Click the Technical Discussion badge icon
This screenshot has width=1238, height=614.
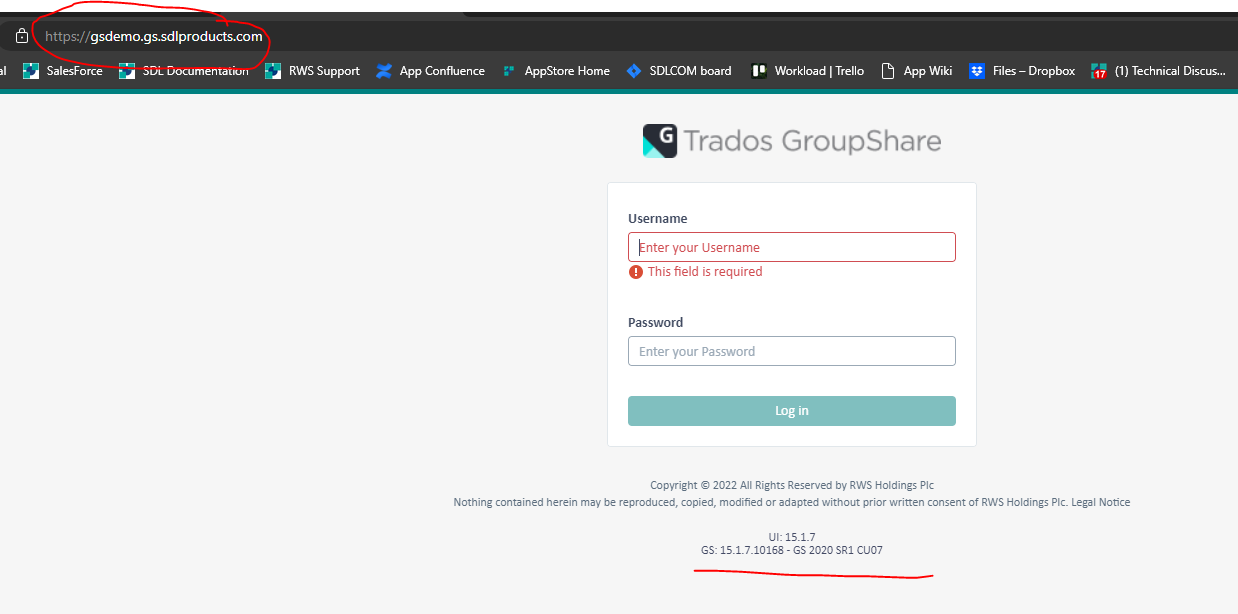(1099, 71)
